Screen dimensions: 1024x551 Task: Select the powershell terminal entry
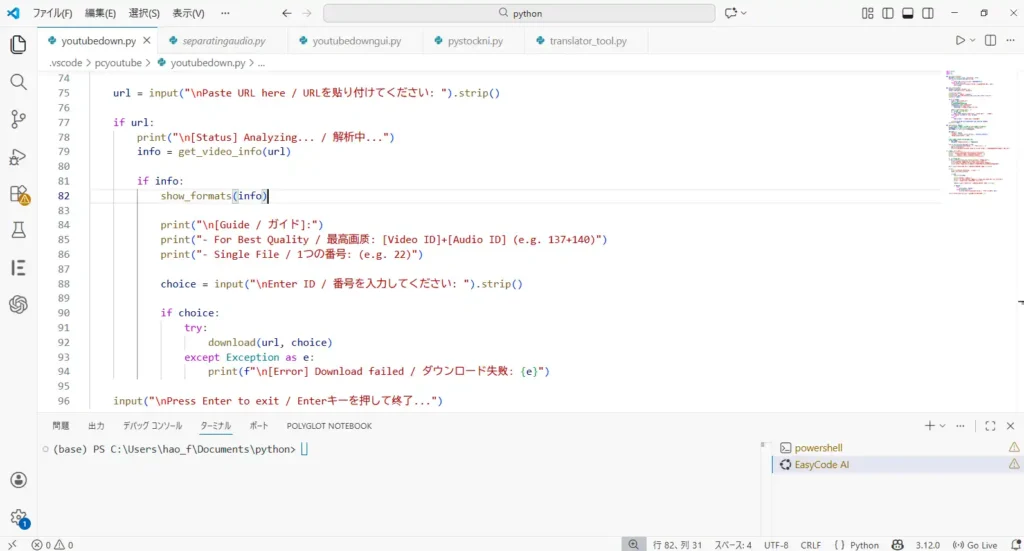point(897,448)
